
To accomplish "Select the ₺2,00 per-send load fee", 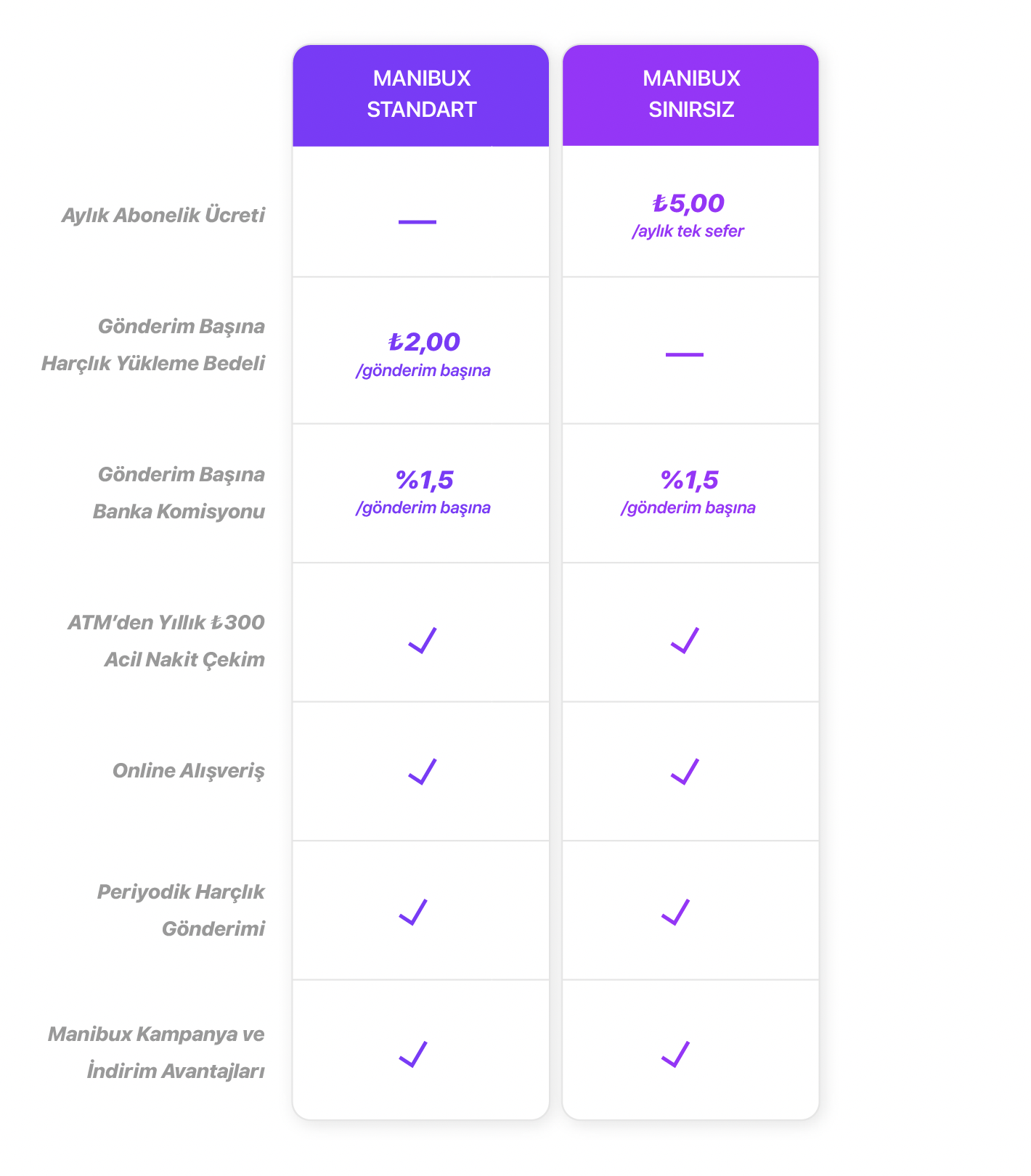I will pyautogui.click(x=423, y=342).
